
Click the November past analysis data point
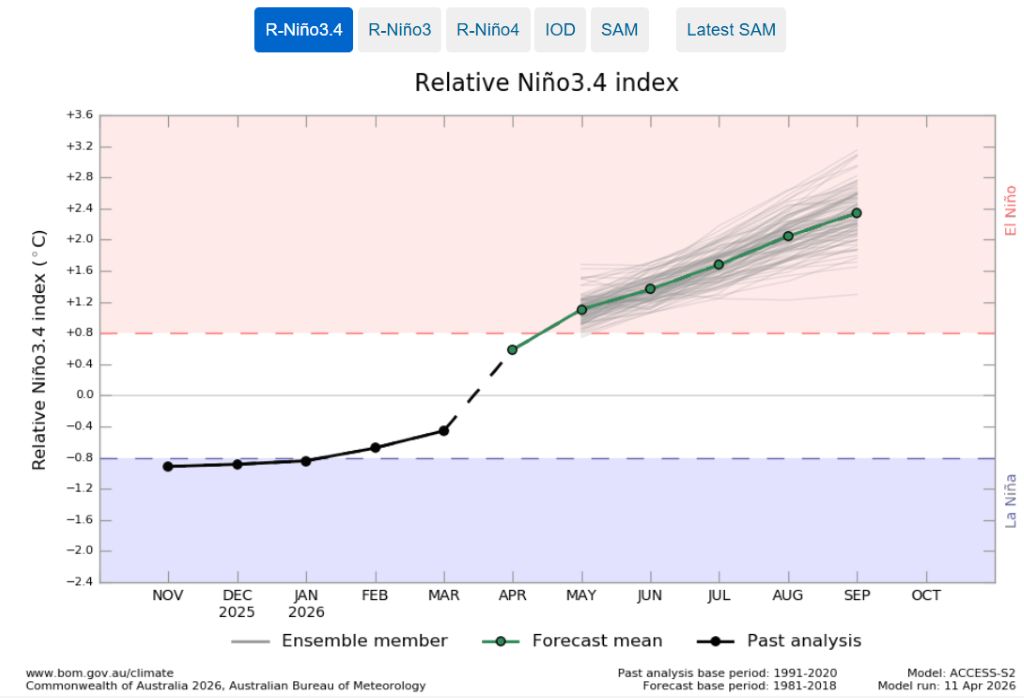[x=168, y=466]
